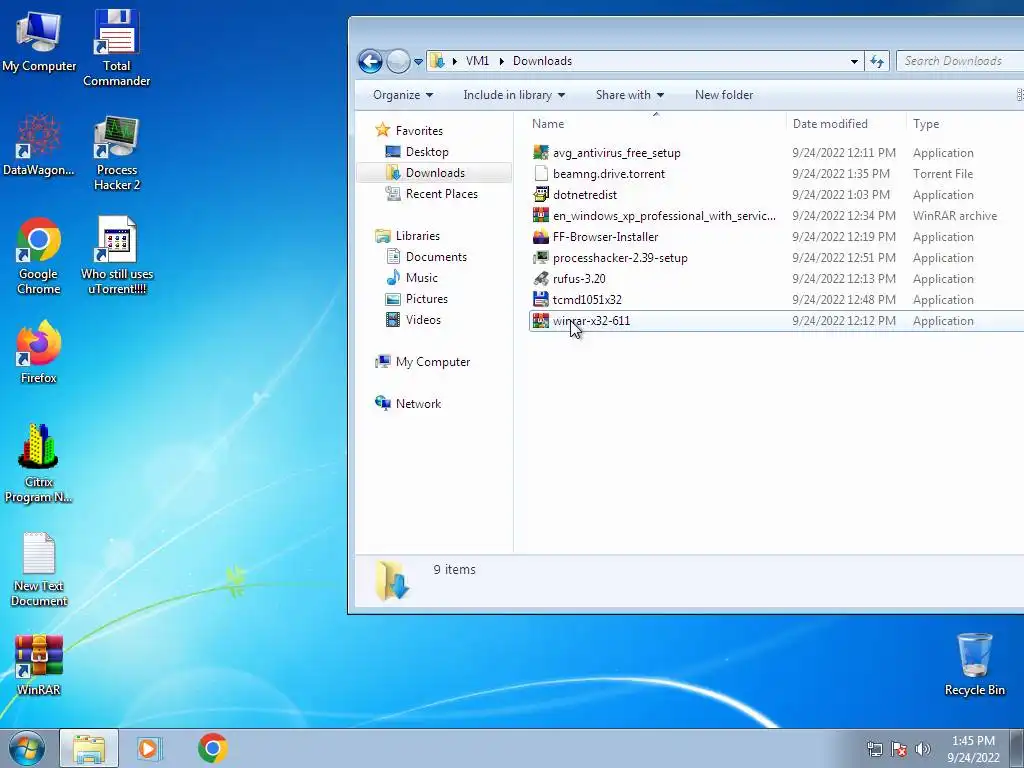Click Explorer's Forward arrow button

398,61
